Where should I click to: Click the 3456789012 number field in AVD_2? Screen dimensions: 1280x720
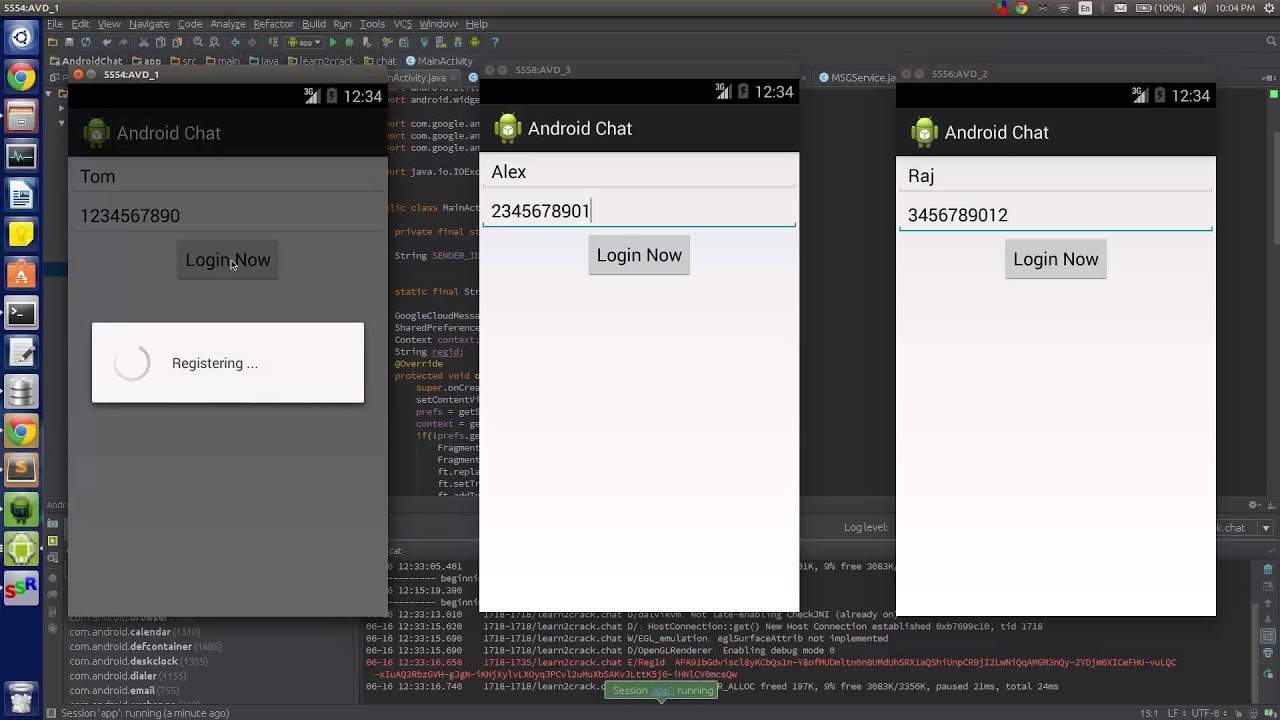pyautogui.click(x=1056, y=215)
